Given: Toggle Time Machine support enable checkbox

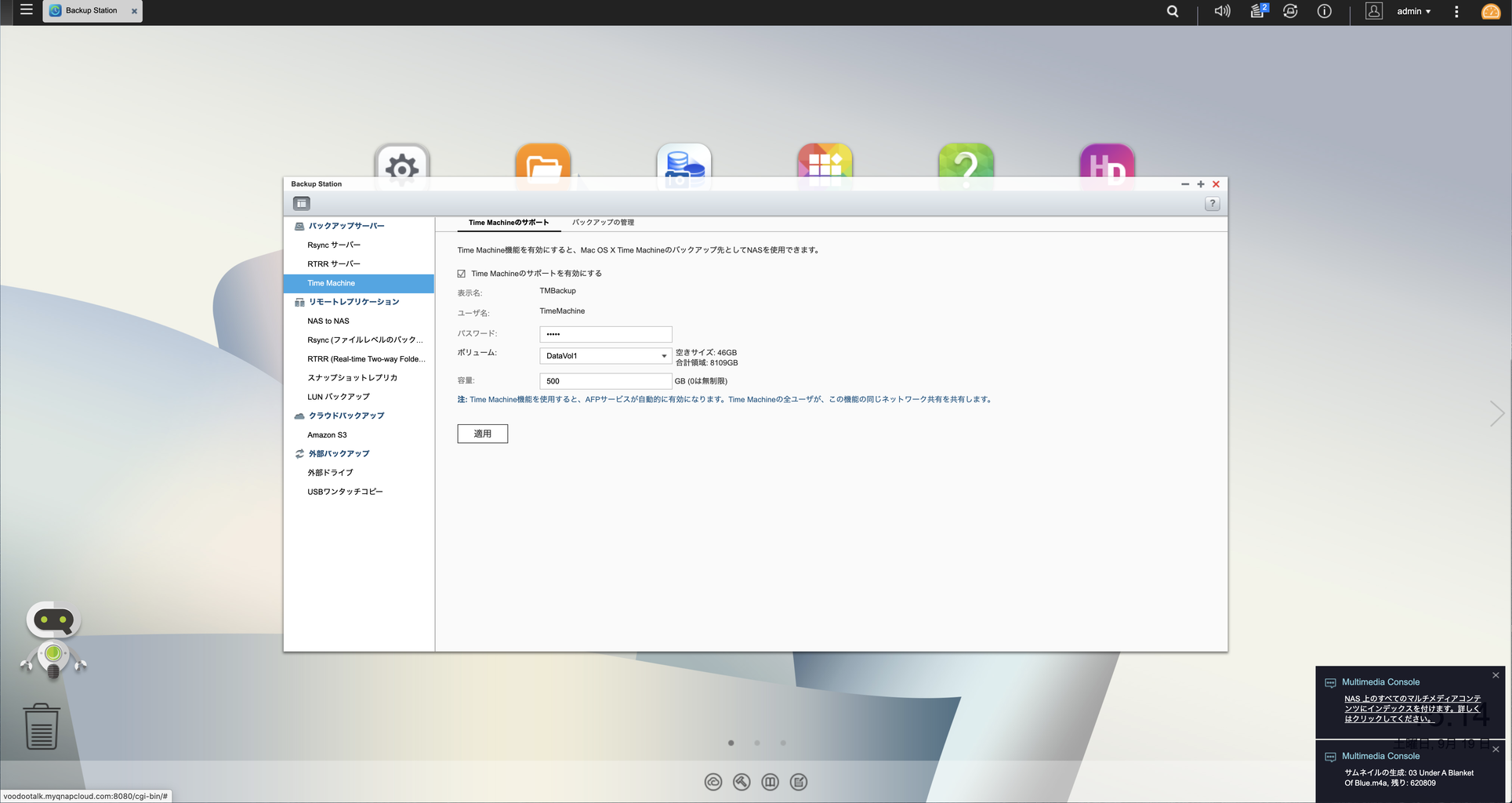Looking at the screenshot, I should click(462, 274).
